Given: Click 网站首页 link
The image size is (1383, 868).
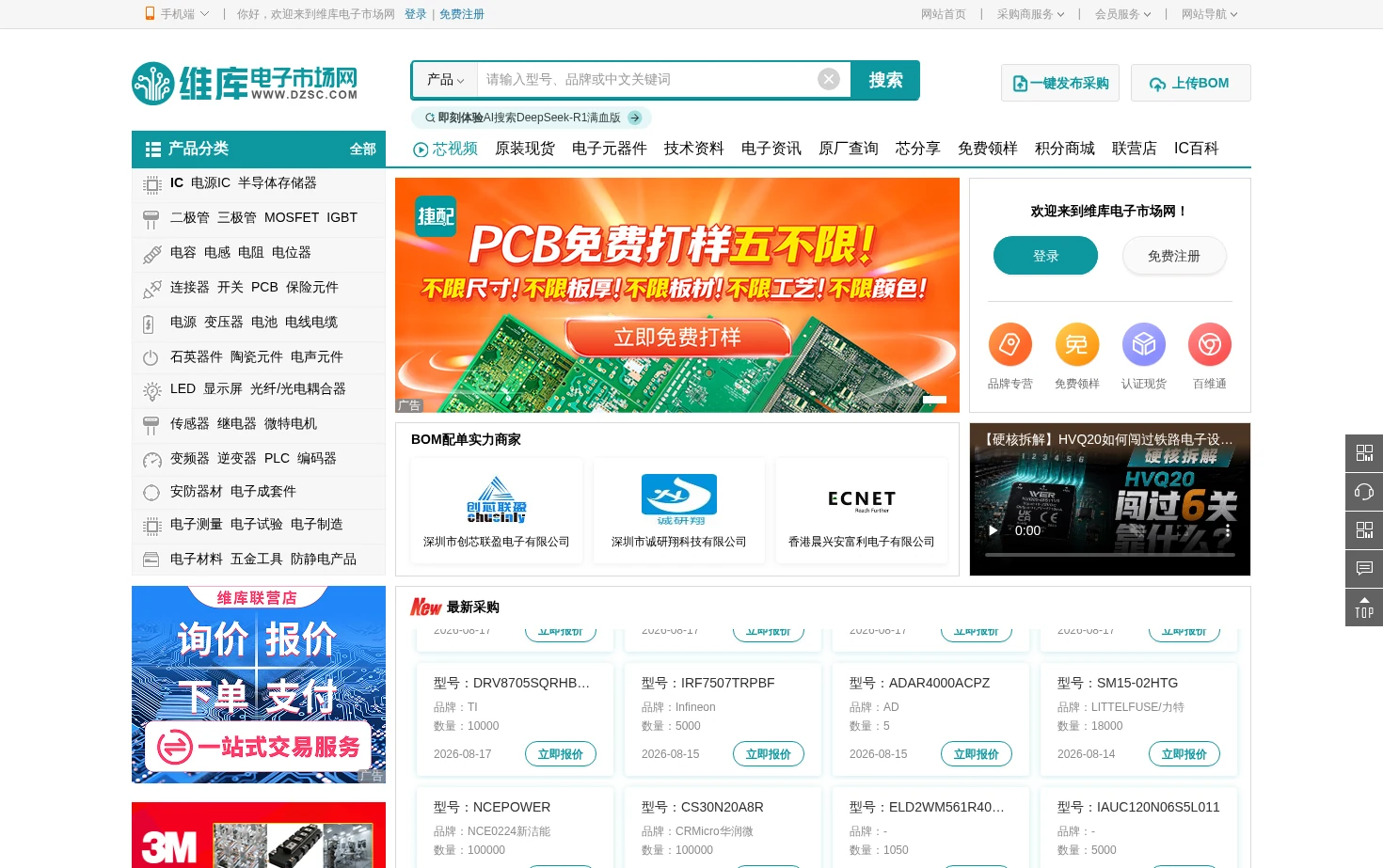Looking at the screenshot, I should pos(944,14).
